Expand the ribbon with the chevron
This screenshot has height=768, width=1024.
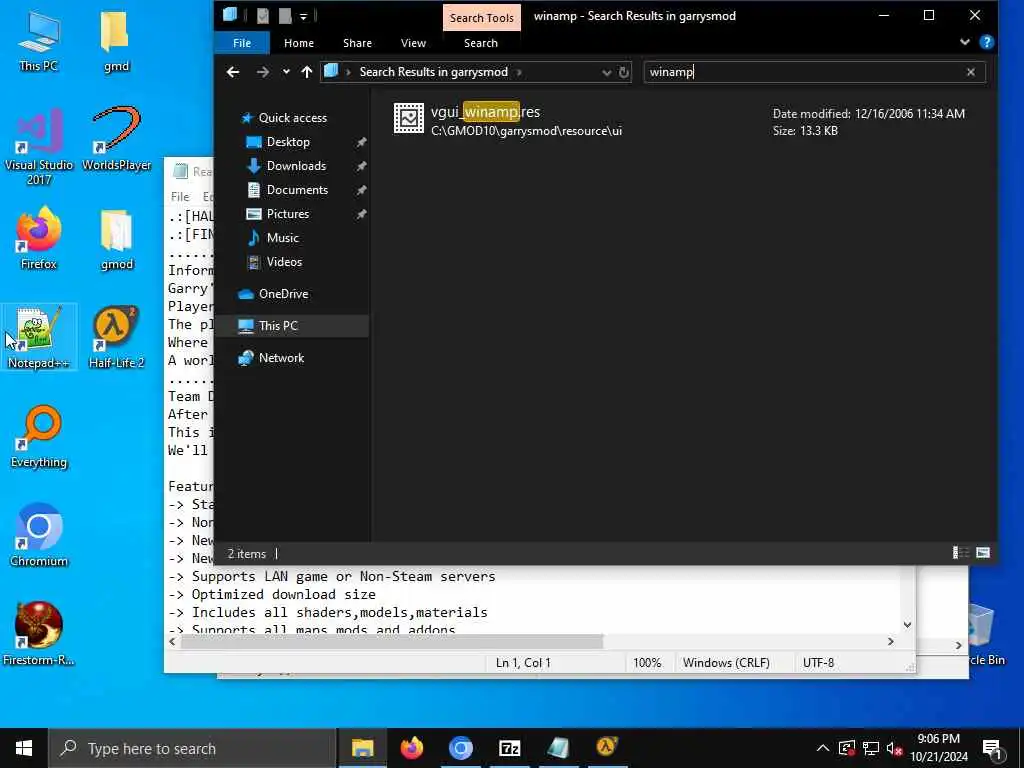click(x=965, y=42)
